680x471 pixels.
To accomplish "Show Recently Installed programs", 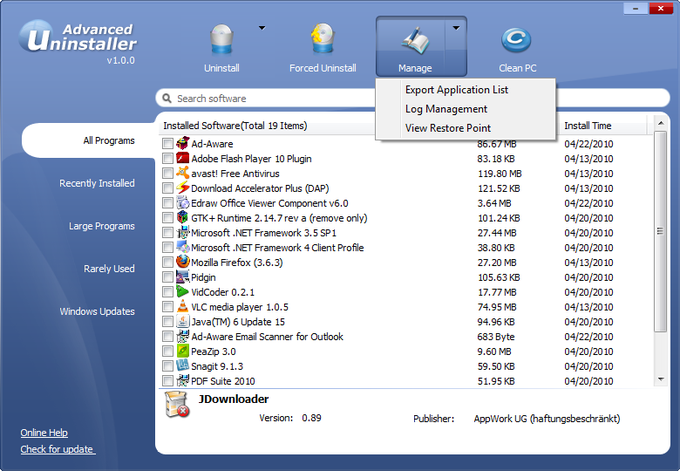I will tap(97, 183).
